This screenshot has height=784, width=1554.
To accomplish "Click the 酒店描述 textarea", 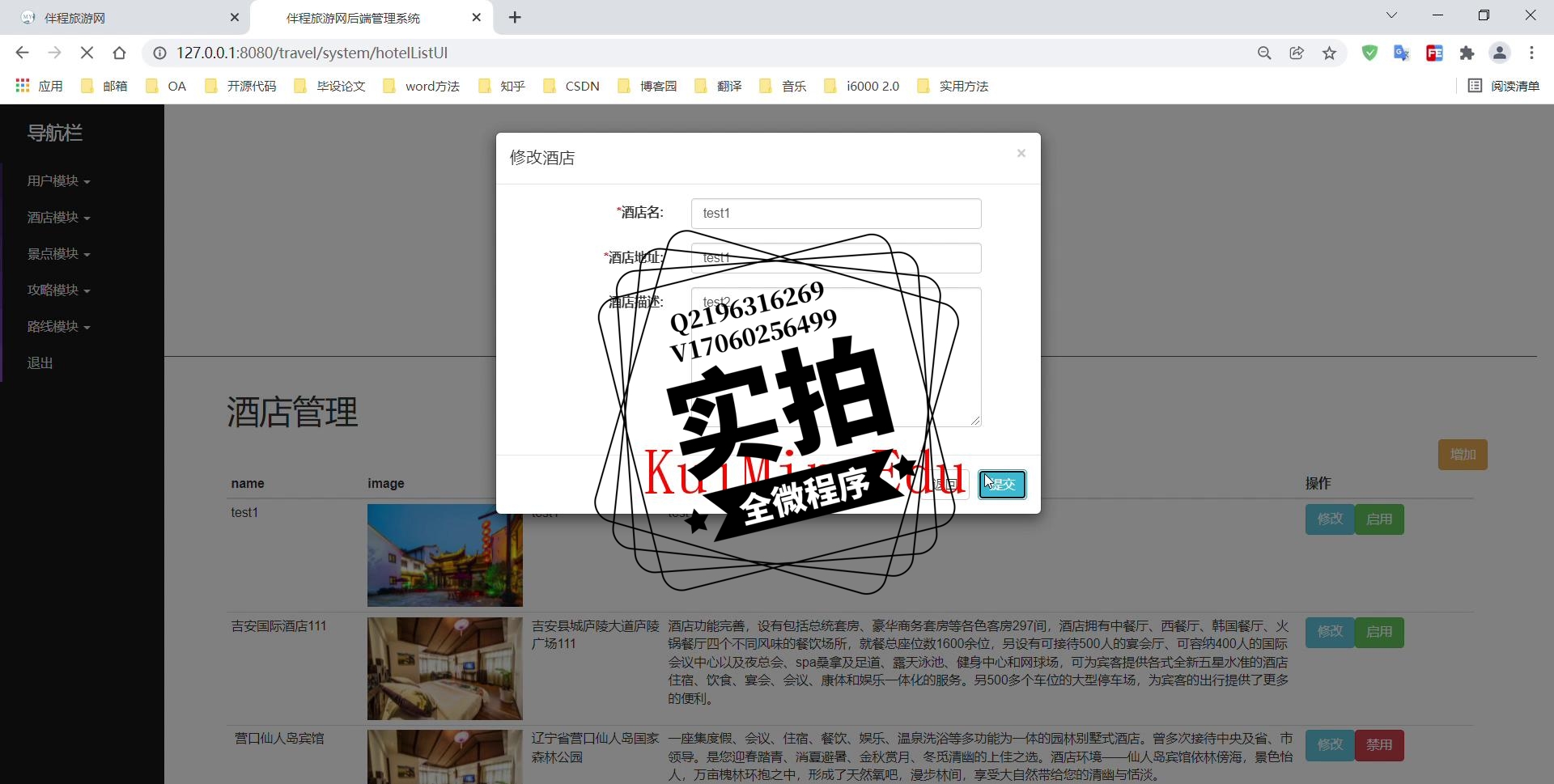I will pos(836,357).
